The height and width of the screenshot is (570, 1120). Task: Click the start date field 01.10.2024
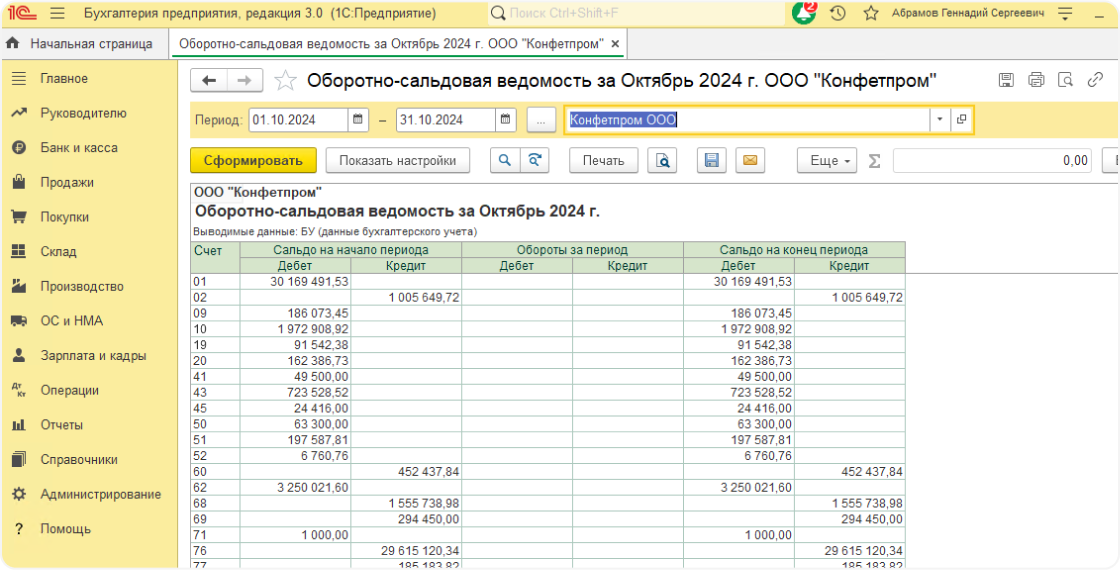tap(299, 119)
